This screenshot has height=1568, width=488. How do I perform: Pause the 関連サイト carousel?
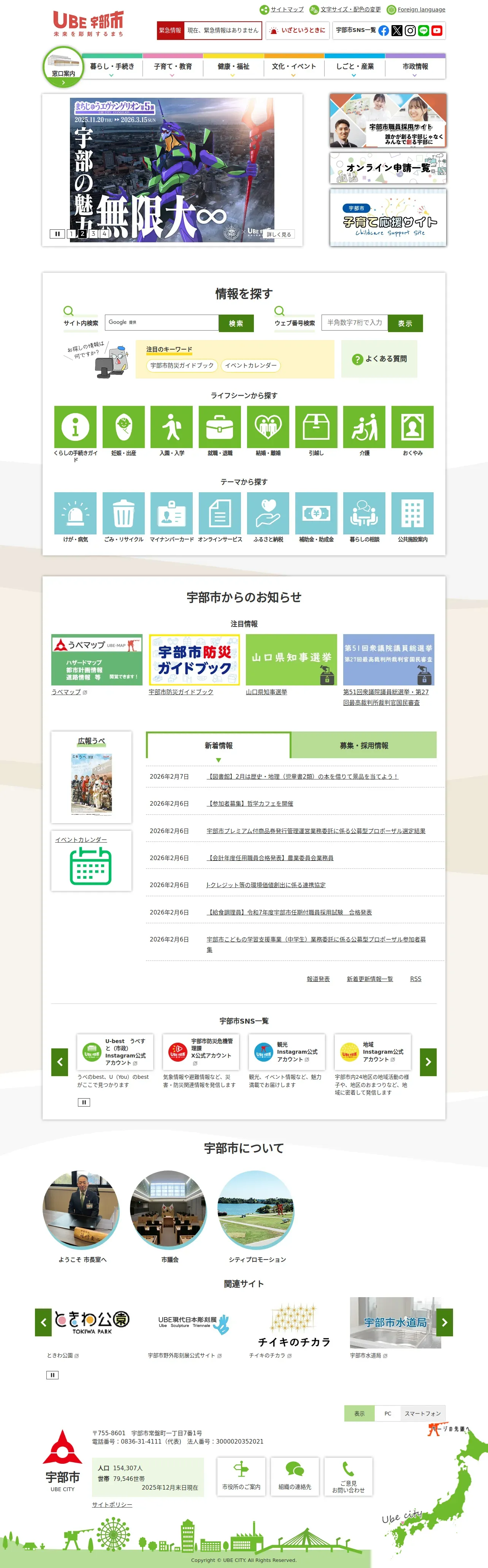coord(52,1375)
